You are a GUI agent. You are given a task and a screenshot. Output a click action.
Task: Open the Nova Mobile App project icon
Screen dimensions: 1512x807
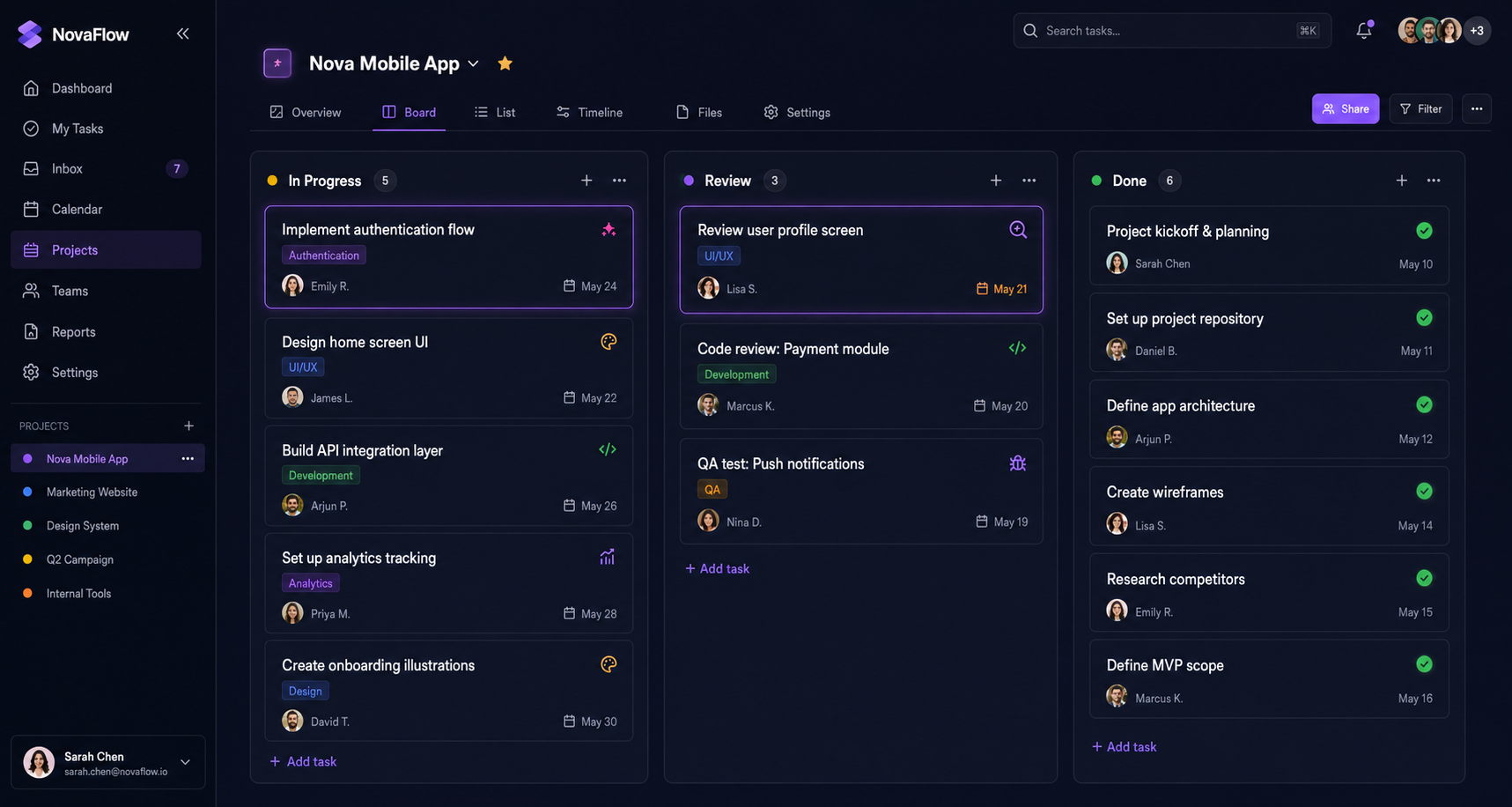277,63
